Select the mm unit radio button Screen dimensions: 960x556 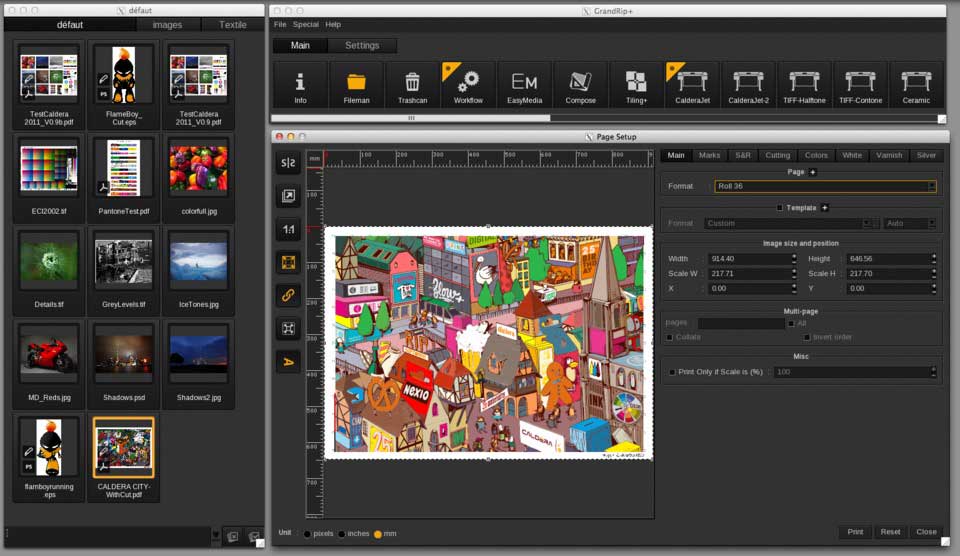click(378, 534)
